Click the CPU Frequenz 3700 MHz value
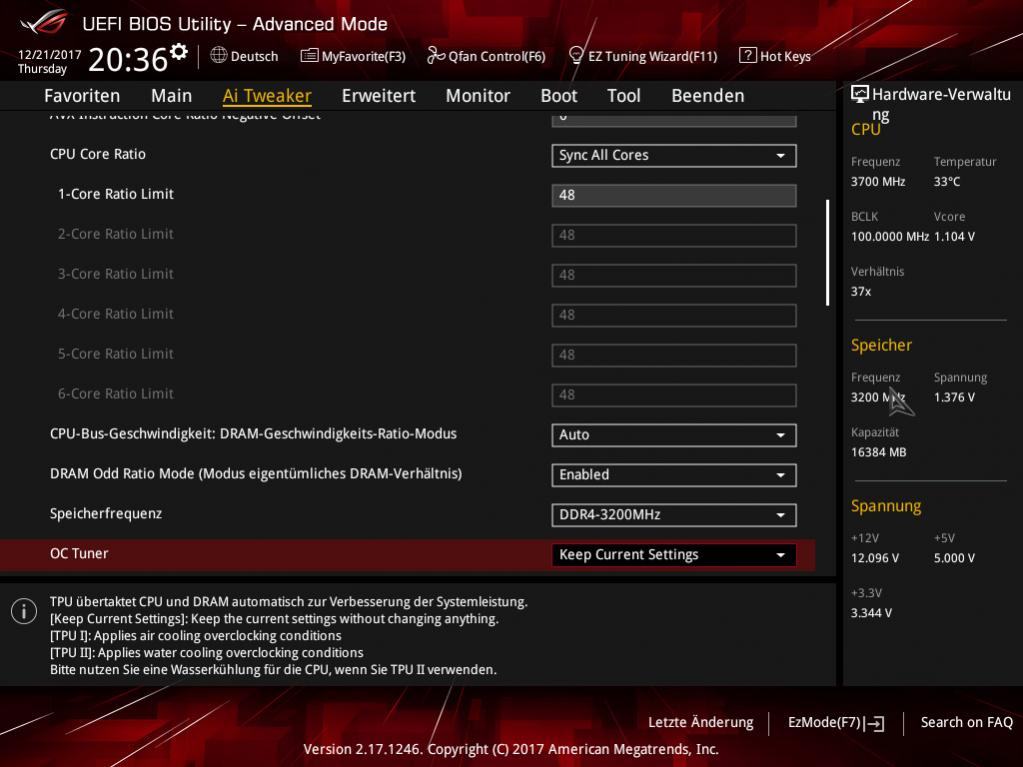This screenshot has height=767, width=1023. (878, 182)
